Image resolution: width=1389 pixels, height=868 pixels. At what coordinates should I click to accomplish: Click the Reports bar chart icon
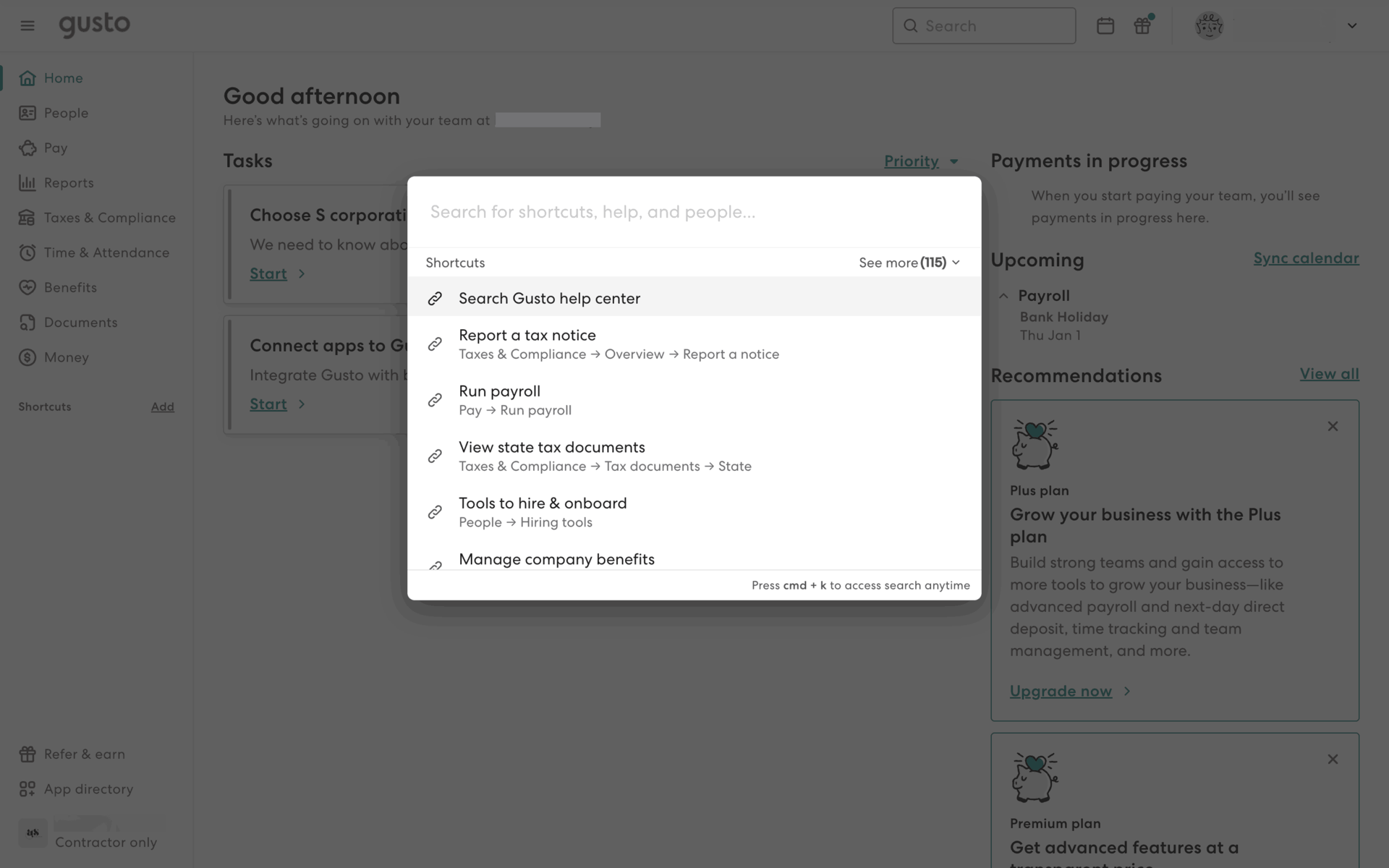tap(27, 183)
